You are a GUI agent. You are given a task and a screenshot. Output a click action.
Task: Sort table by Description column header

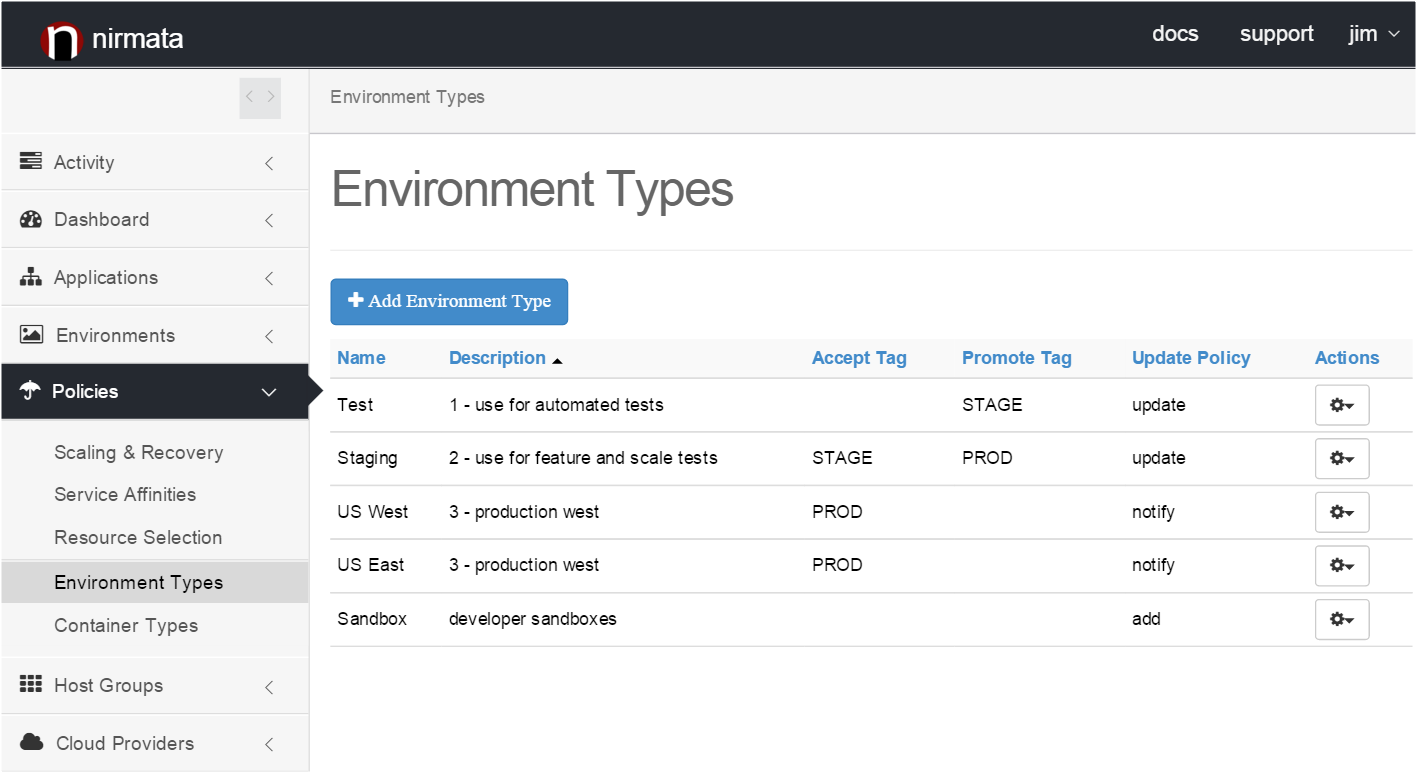click(x=497, y=358)
